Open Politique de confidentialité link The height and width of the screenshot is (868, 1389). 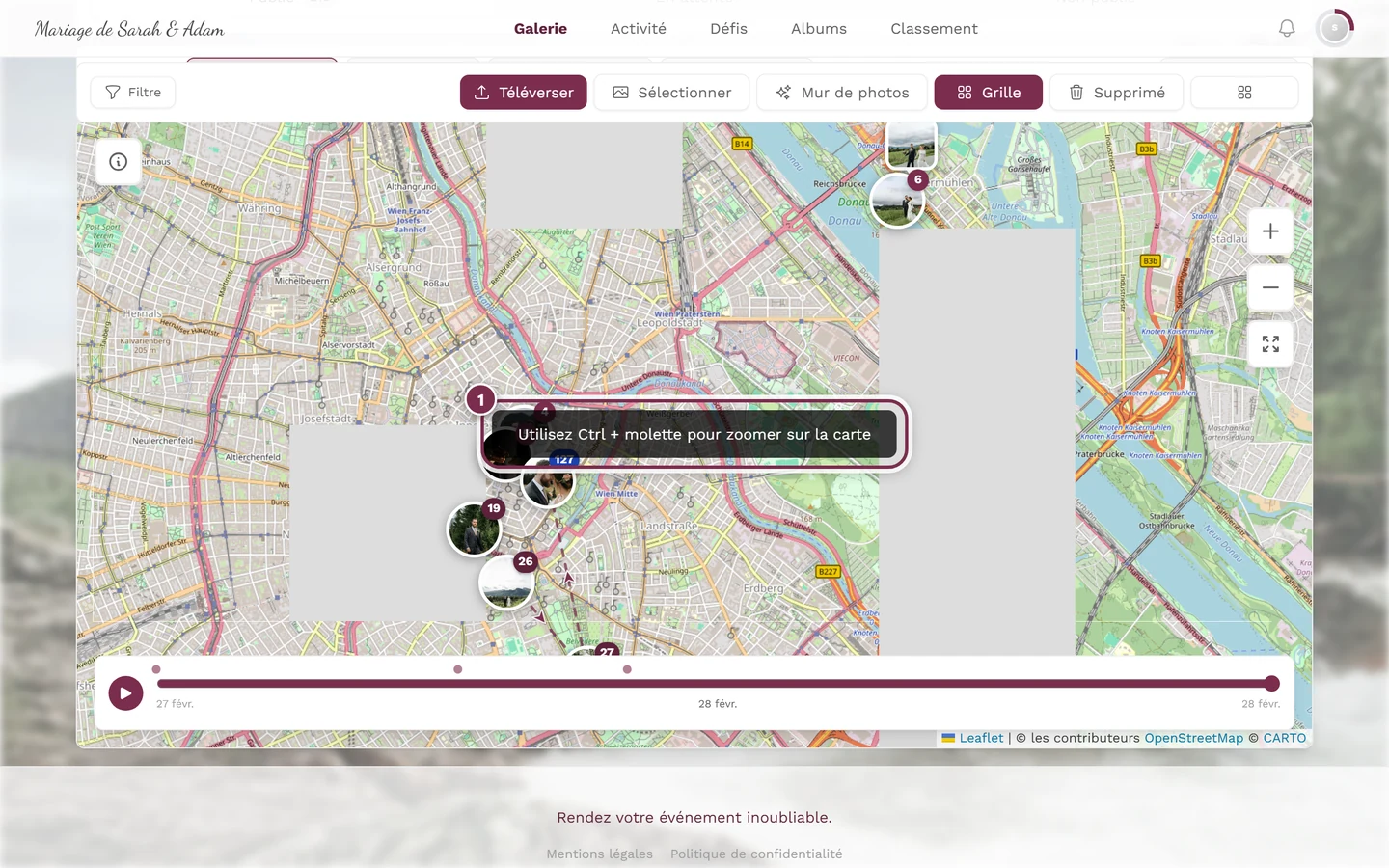pos(756,854)
